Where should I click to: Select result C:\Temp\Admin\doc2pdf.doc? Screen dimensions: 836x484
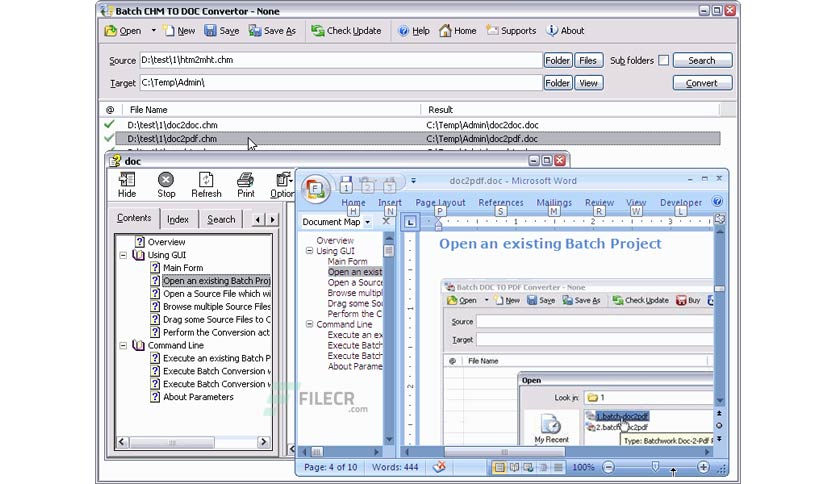tap(482, 139)
